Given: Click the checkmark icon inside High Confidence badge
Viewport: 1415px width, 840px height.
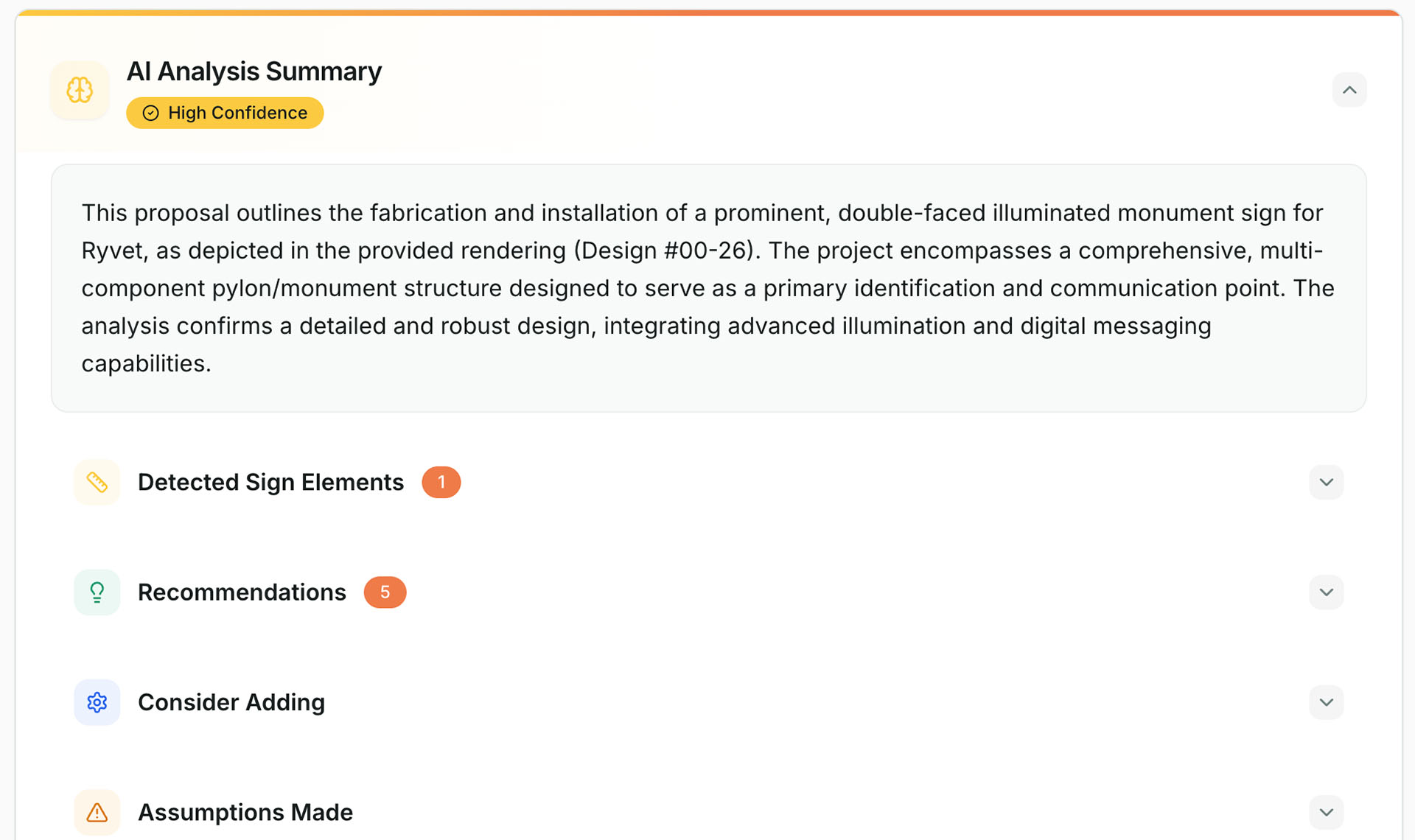Looking at the screenshot, I should [x=150, y=113].
